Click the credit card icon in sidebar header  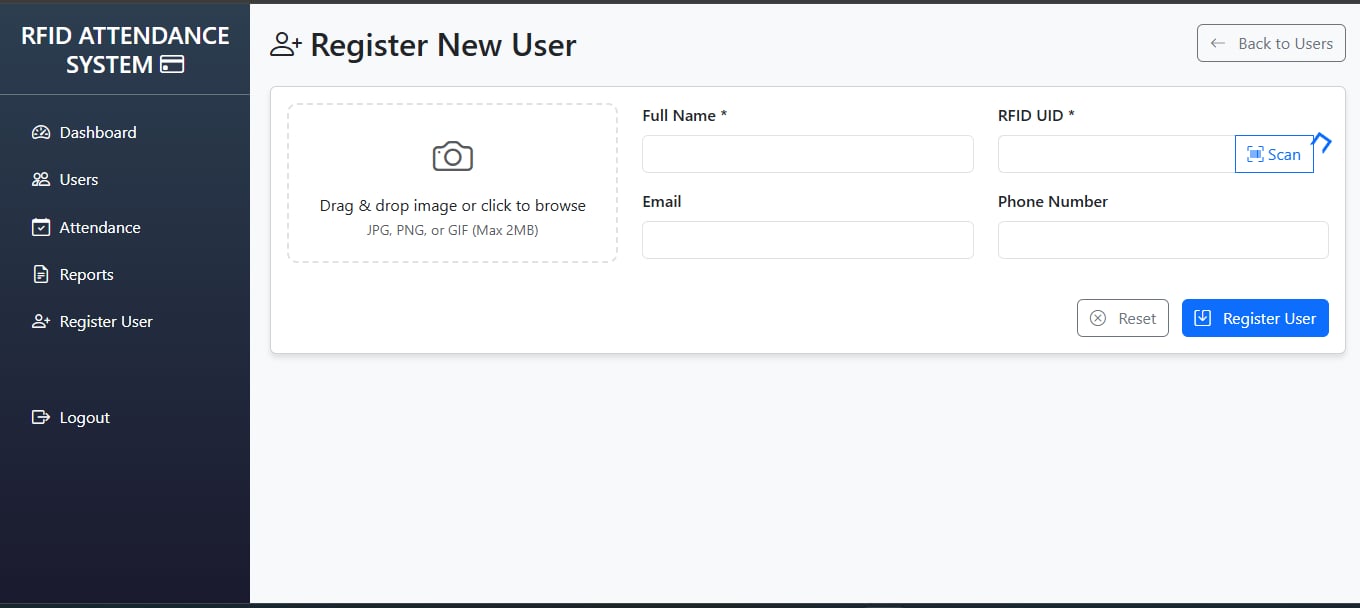172,65
